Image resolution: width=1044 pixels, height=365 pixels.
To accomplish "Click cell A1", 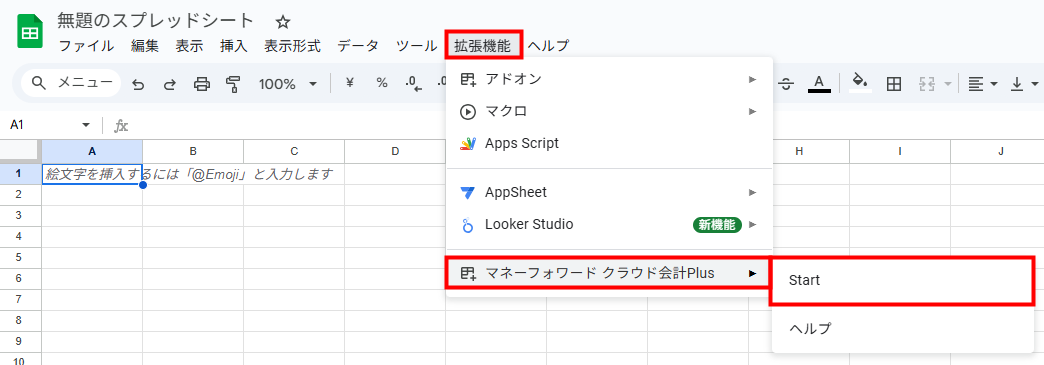I will click(92, 174).
